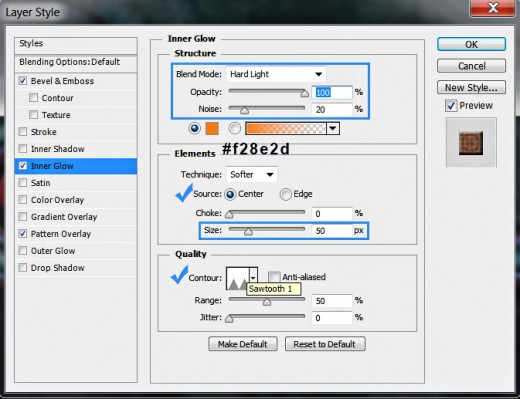
Task: Click the Make Default button
Action: coord(243,344)
